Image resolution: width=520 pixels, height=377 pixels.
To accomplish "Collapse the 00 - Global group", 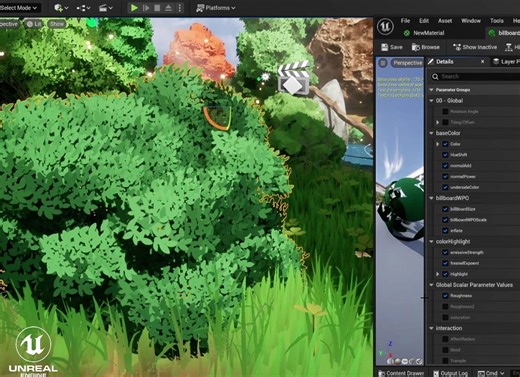I will [431, 101].
